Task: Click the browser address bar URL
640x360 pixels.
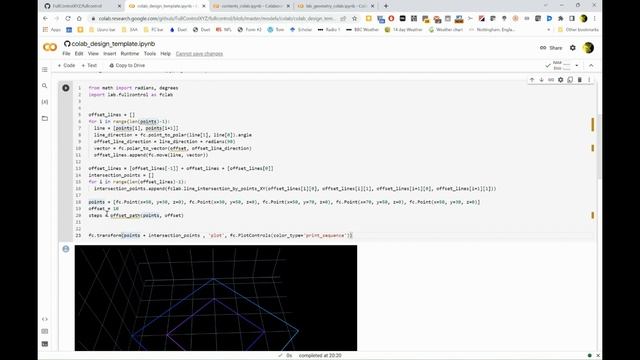Action: pyautogui.click(x=216, y=18)
